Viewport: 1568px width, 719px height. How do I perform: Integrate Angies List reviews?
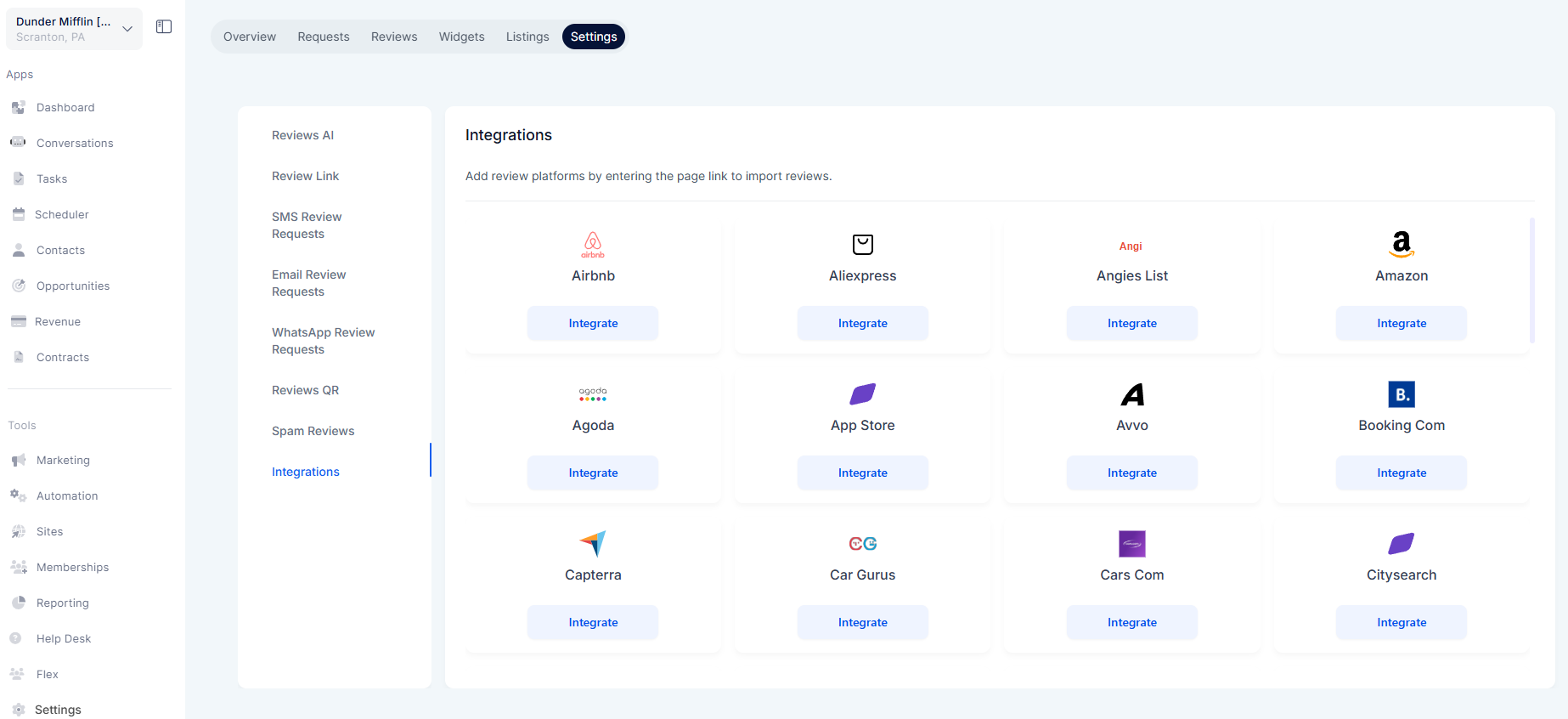pyautogui.click(x=1132, y=323)
